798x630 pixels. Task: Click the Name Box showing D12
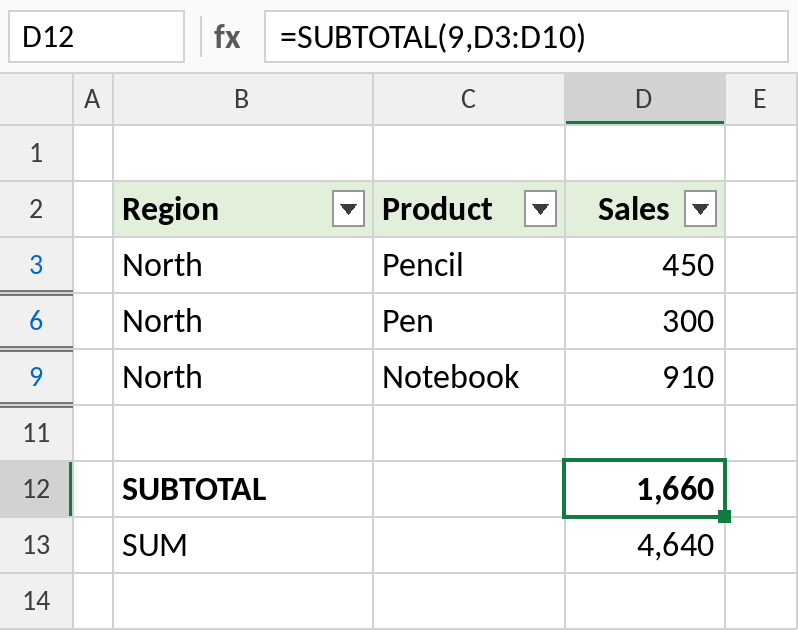(96, 37)
